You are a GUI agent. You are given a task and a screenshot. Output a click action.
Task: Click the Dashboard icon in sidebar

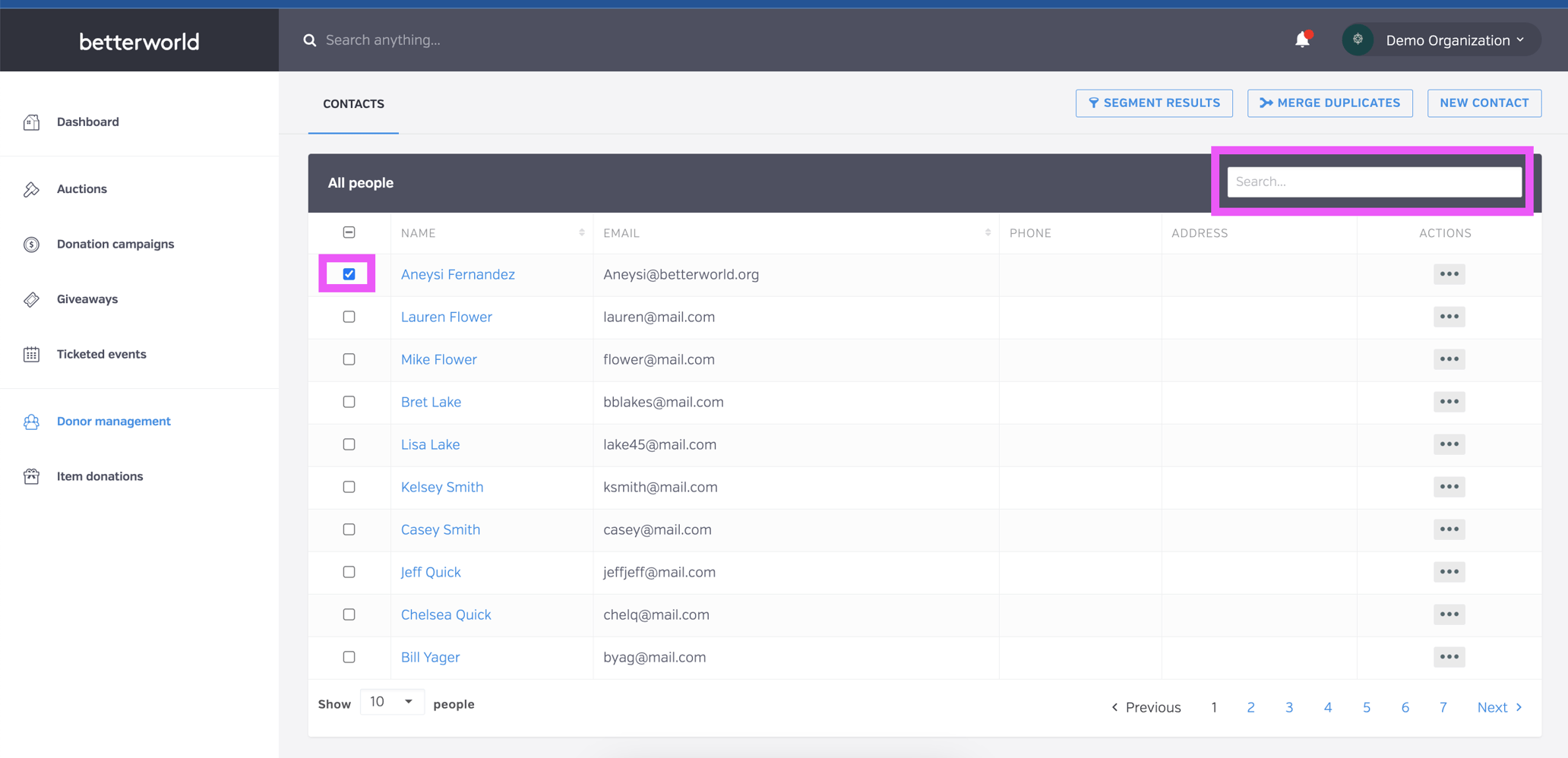click(31, 122)
